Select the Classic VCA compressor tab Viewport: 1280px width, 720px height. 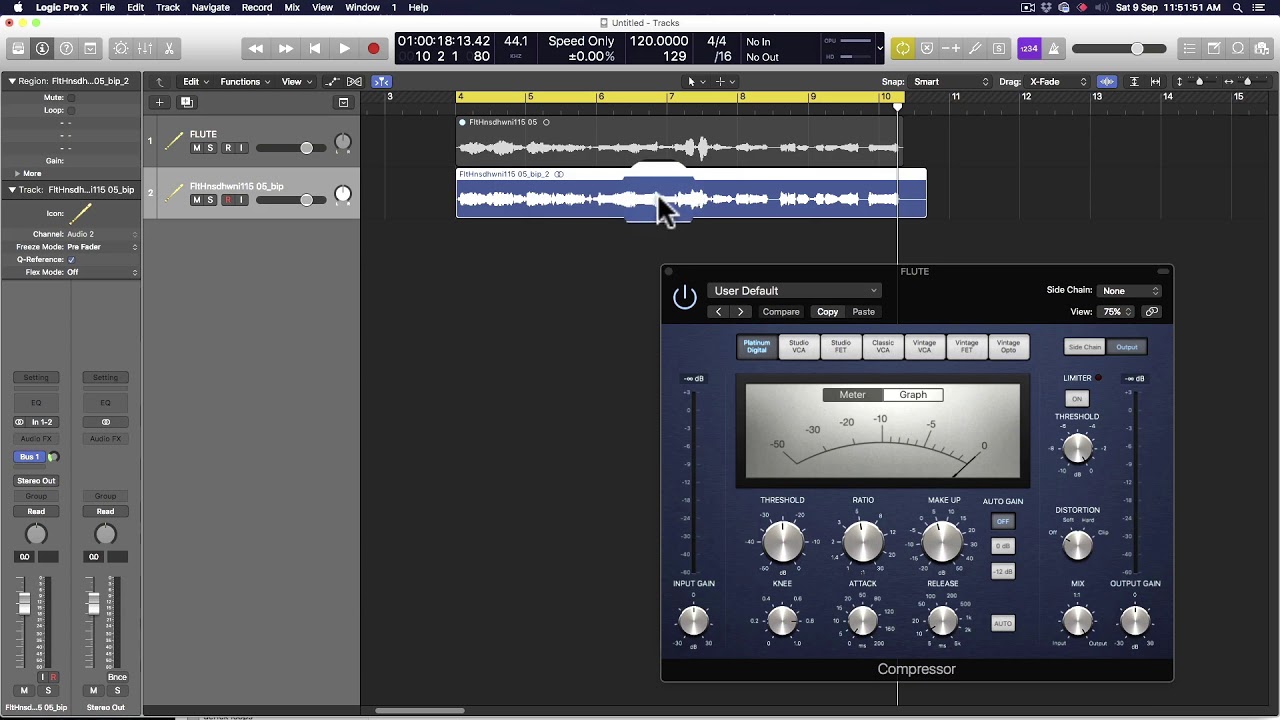point(883,346)
